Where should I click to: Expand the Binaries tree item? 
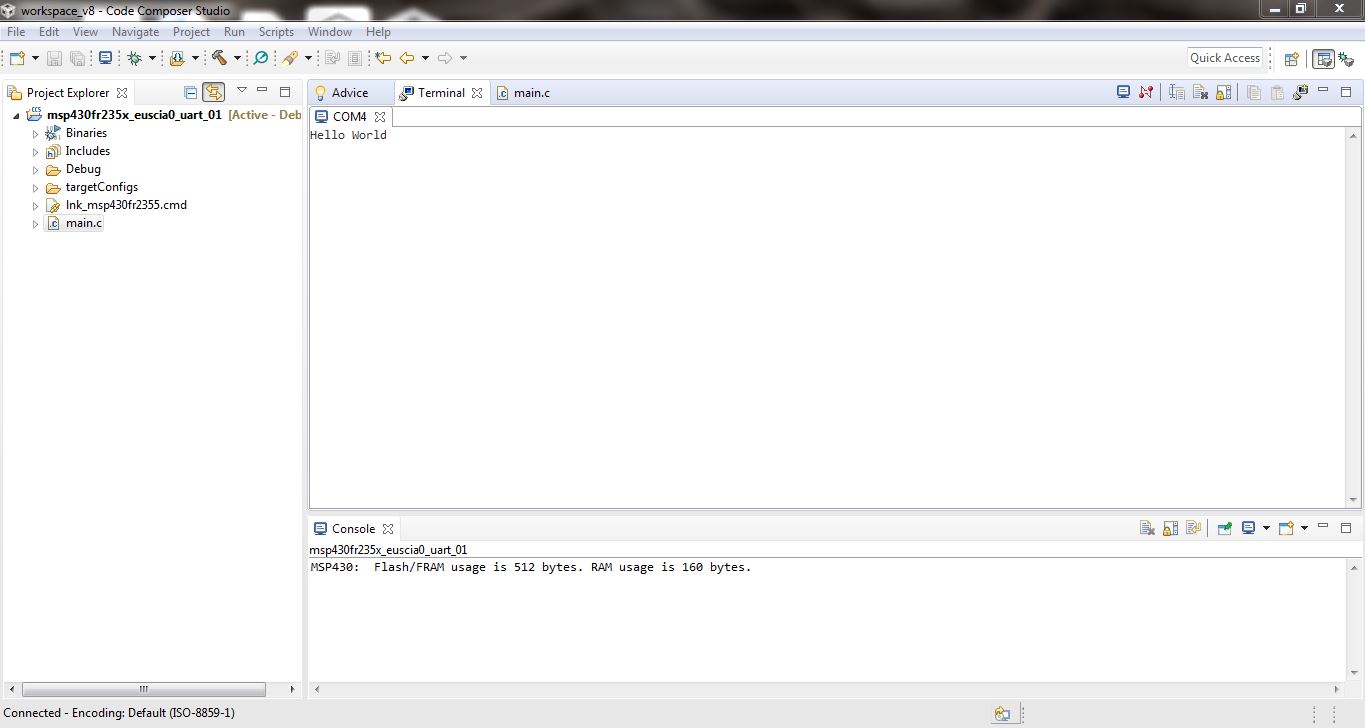(x=34, y=132)
